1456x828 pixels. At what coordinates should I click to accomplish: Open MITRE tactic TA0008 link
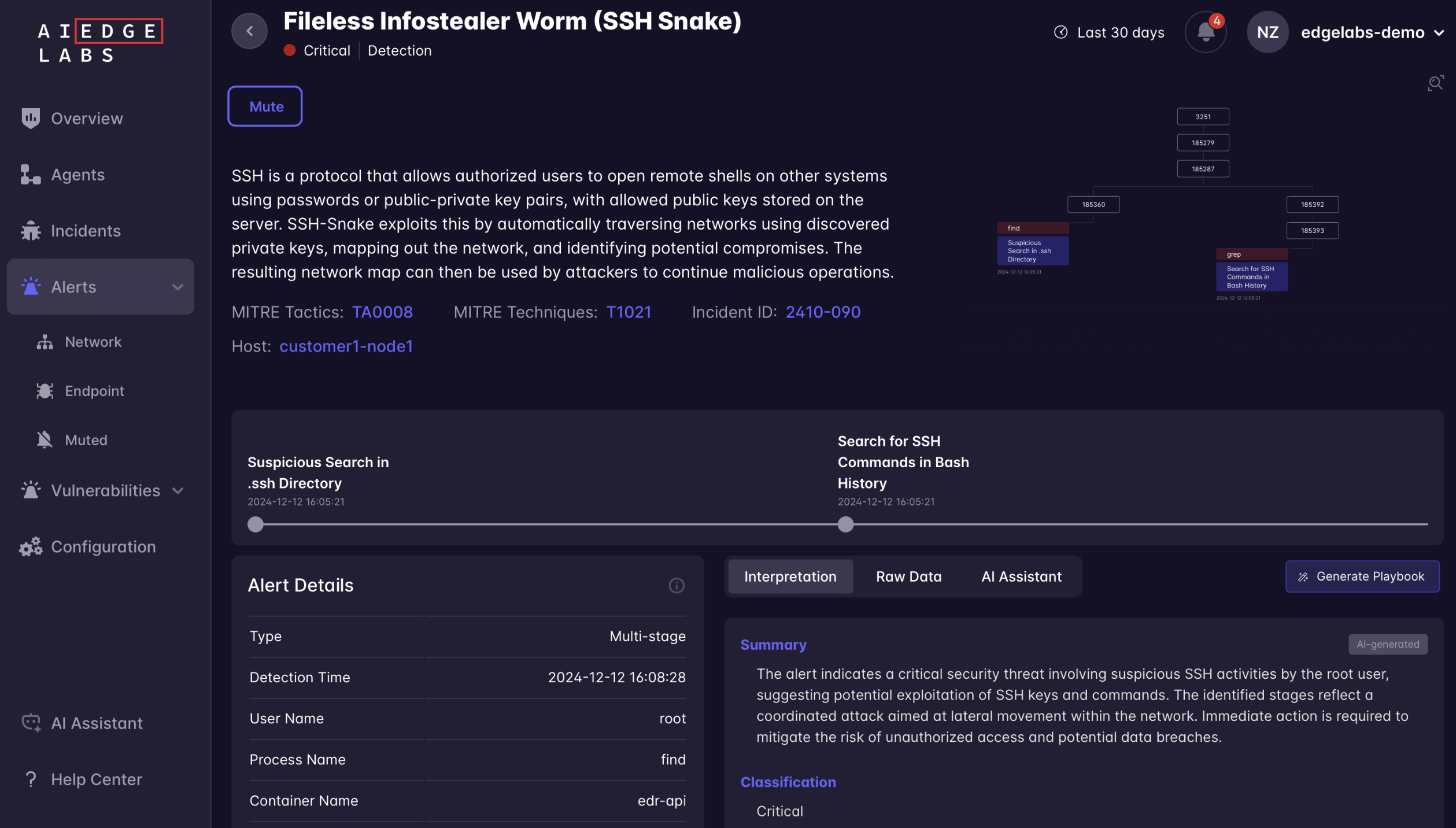(382, 312)
